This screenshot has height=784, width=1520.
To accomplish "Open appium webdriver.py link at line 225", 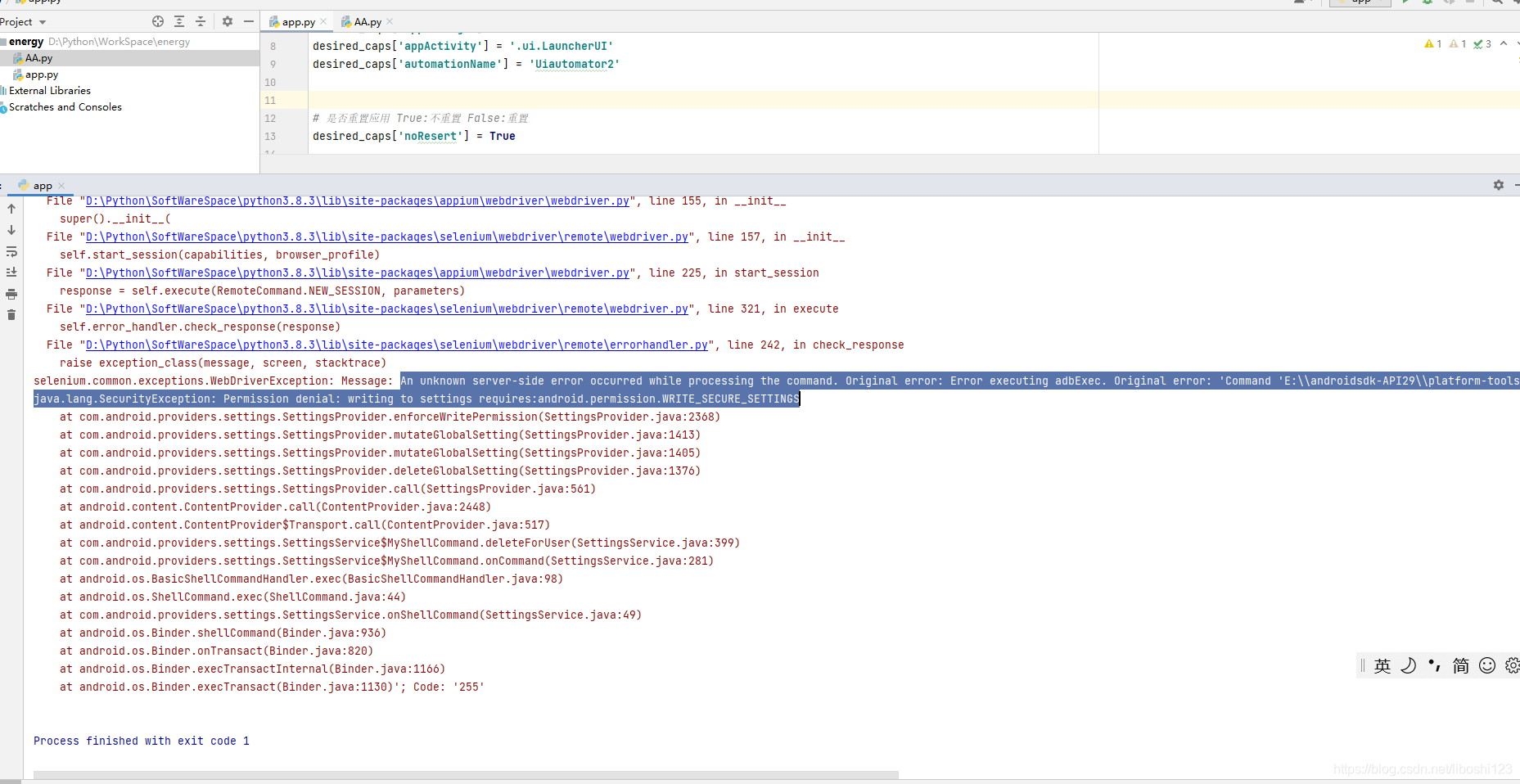I will coord(358,273).
